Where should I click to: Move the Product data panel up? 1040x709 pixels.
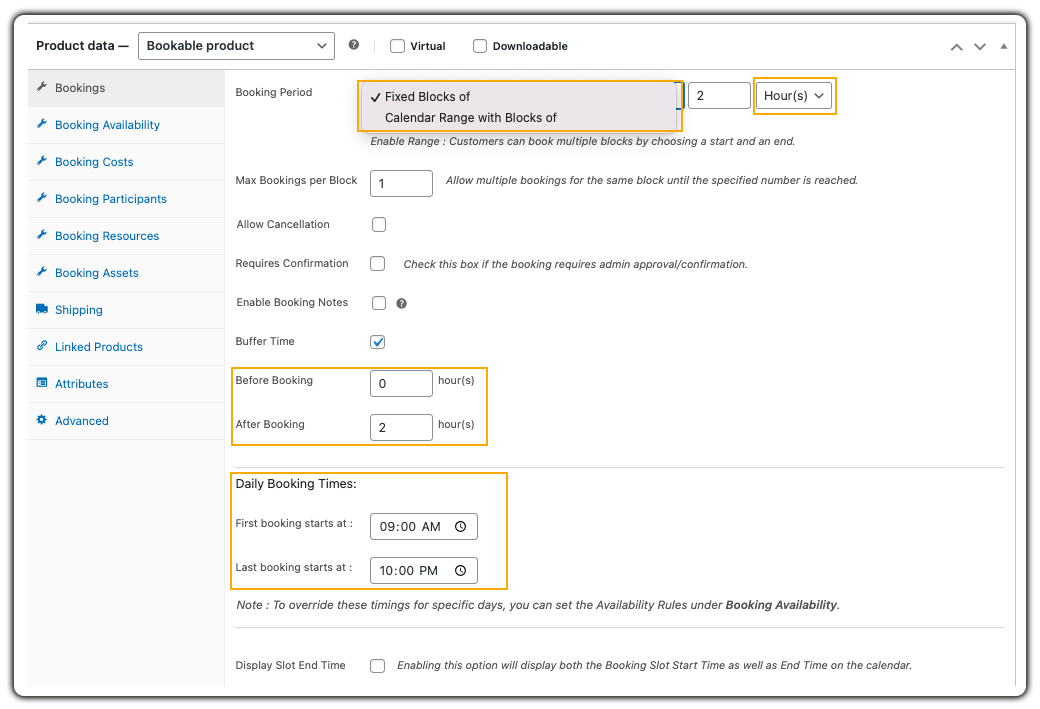[x=956, y=46]
